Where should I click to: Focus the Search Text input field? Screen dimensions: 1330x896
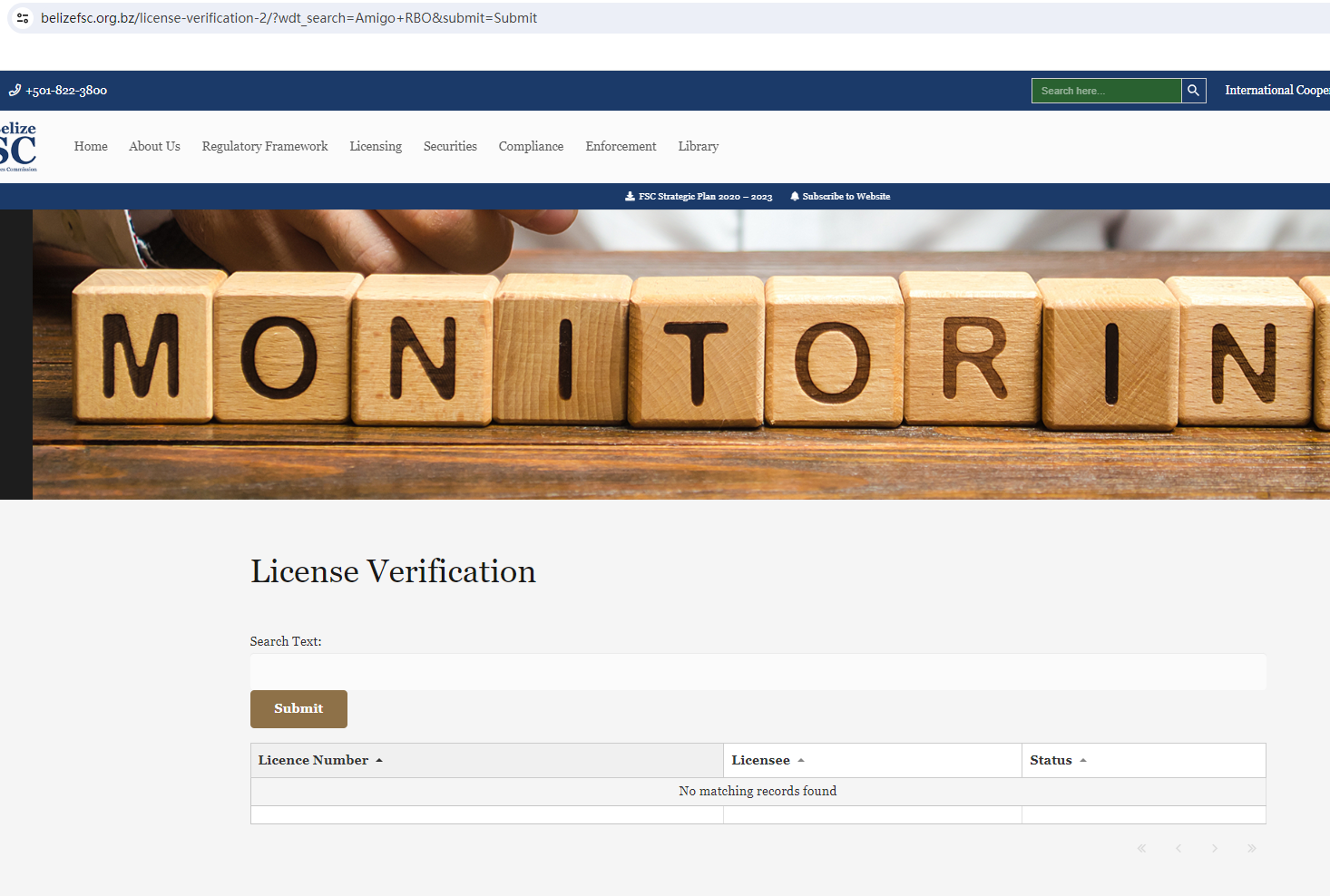tap(758, 672)
